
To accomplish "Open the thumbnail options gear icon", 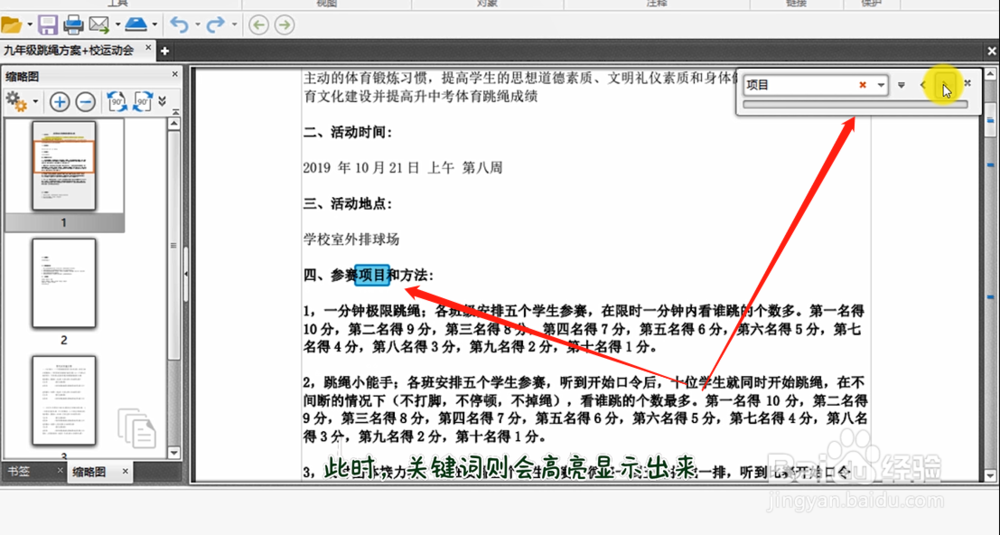I will (x=16, y=101).
